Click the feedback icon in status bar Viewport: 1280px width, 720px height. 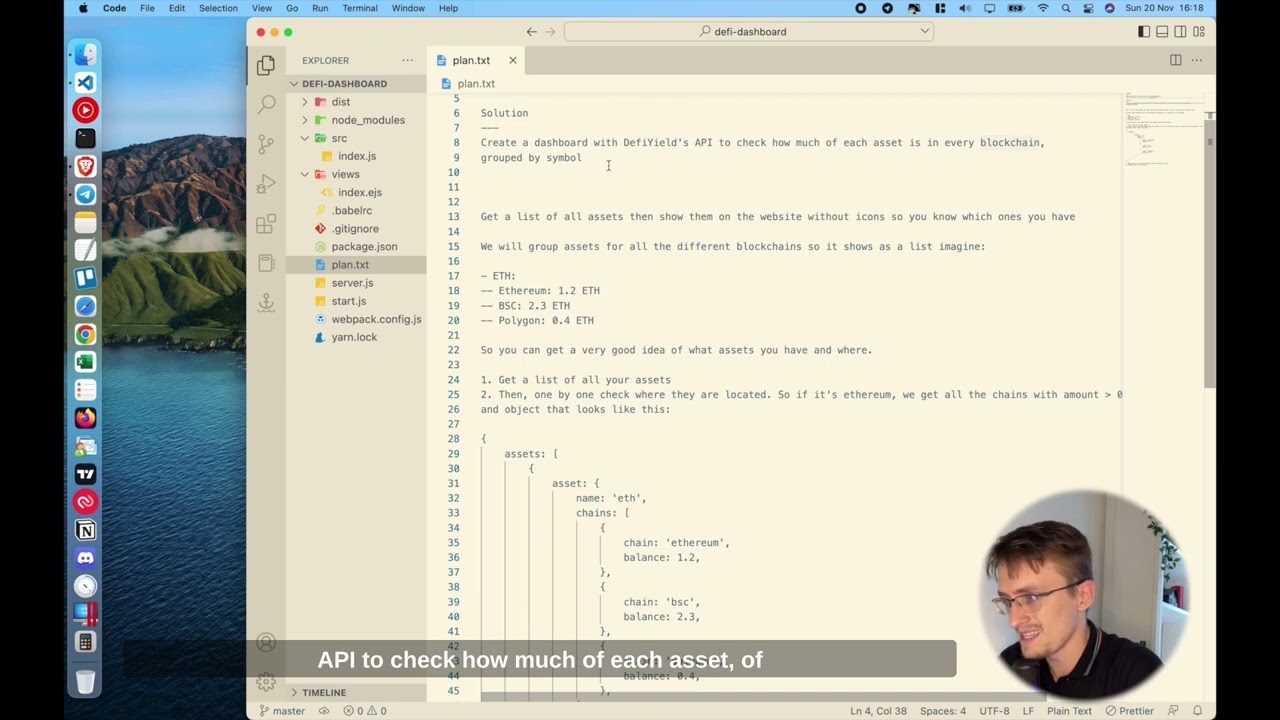click(1172, 711)
